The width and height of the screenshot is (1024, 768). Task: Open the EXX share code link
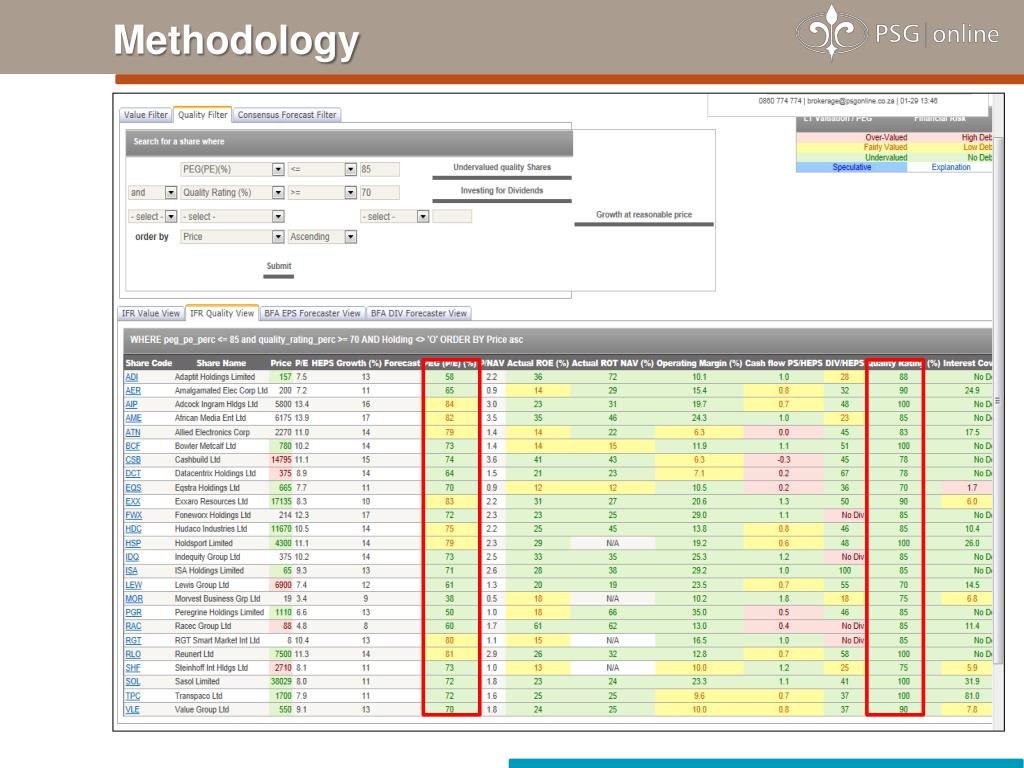point(133,502)
